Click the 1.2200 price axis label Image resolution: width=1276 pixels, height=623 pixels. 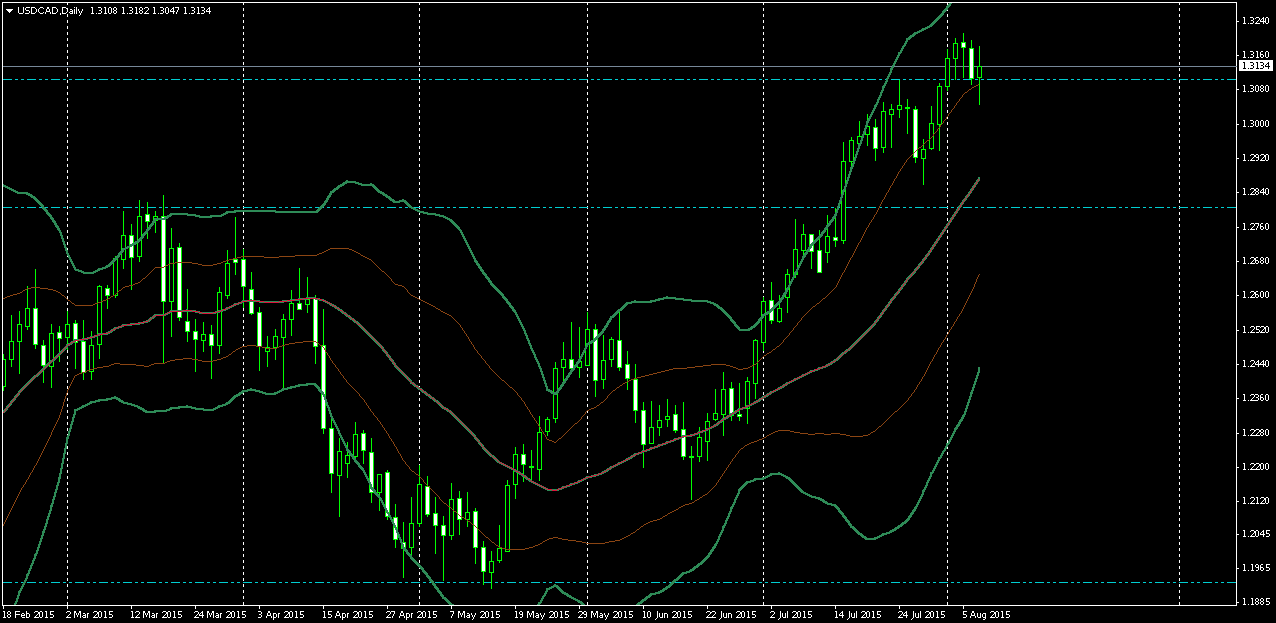tap(1254, 467)
